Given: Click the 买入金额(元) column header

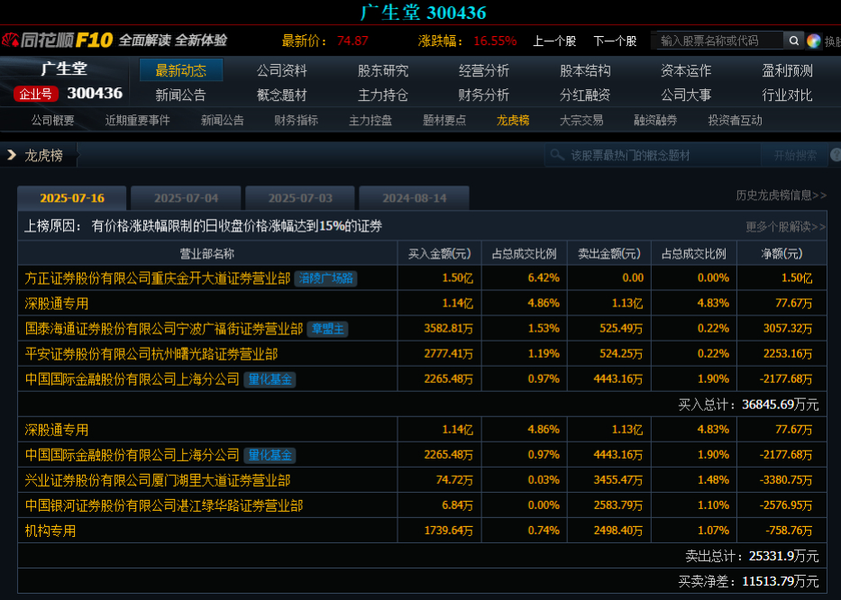Looking at the screenshot, I should [439, 254].
